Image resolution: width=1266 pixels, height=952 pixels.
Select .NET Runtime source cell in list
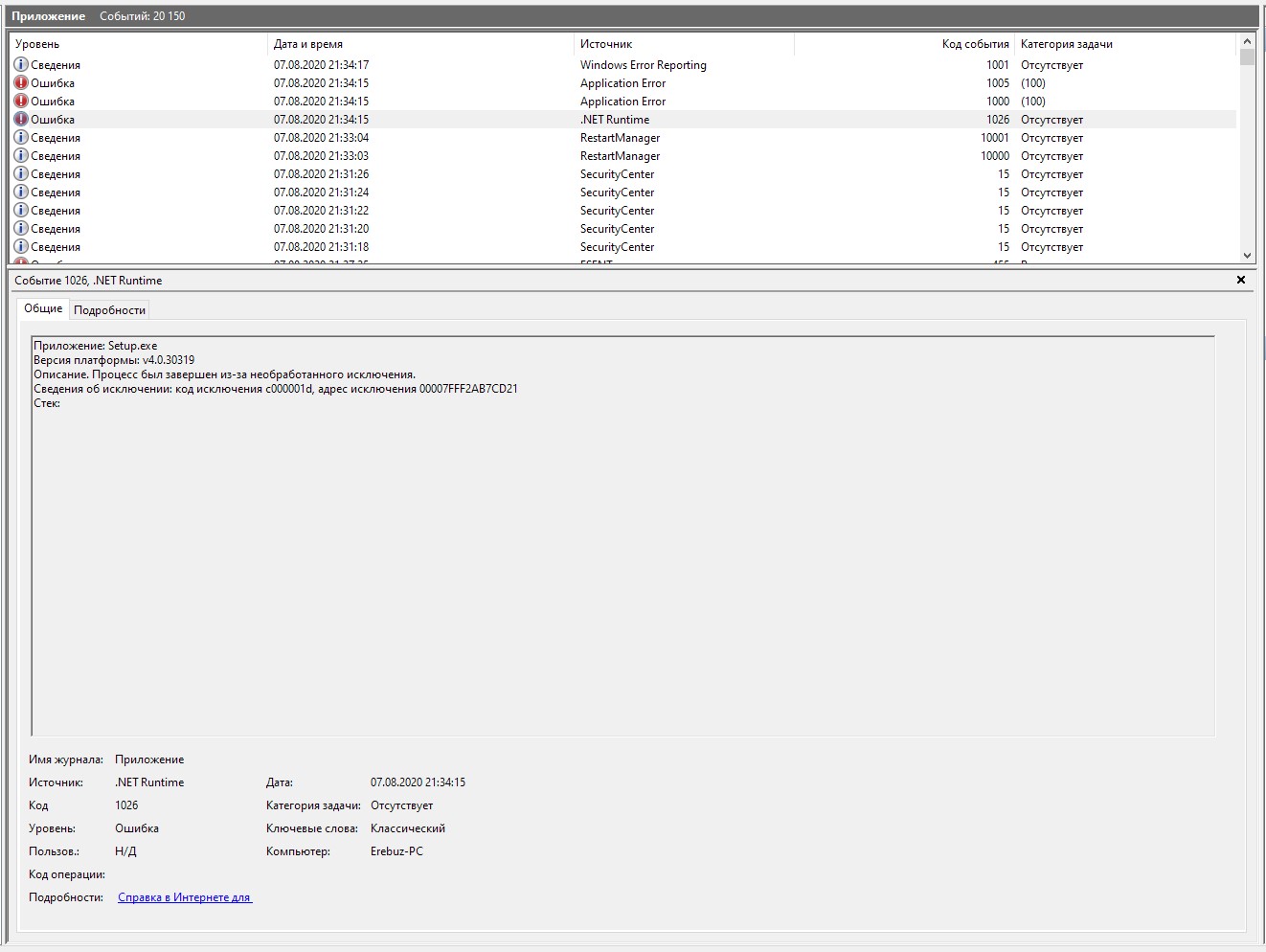pos(615,120)
